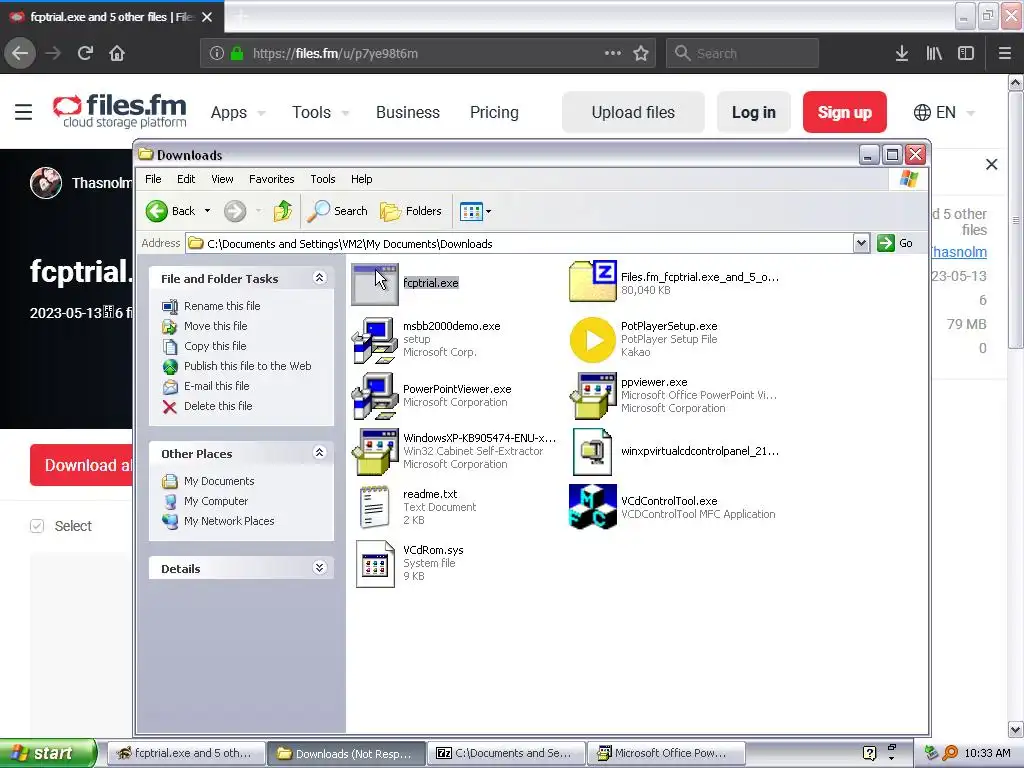Expand the Tools menu on files.fm
The width and height of the screenshot is (1024, 768).
pos(320,112)
